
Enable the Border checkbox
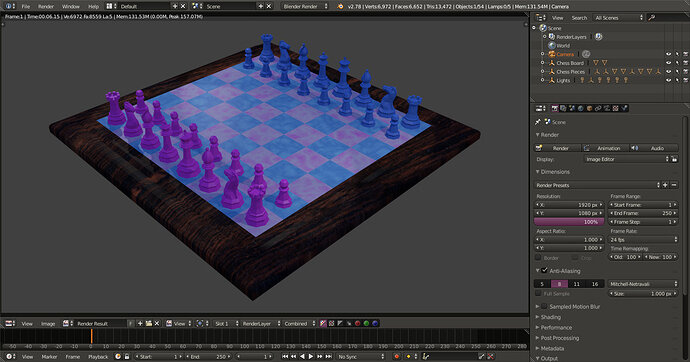pos(538,257)
